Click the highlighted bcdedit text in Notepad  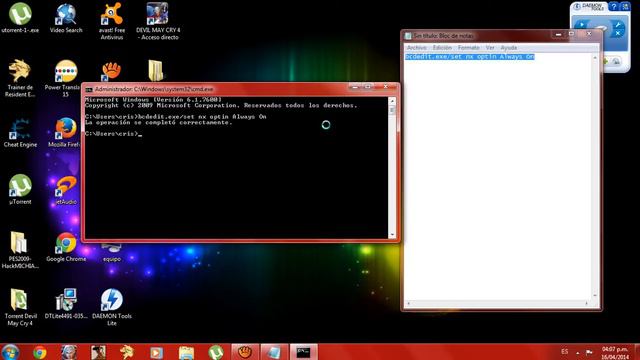(469, 57)
